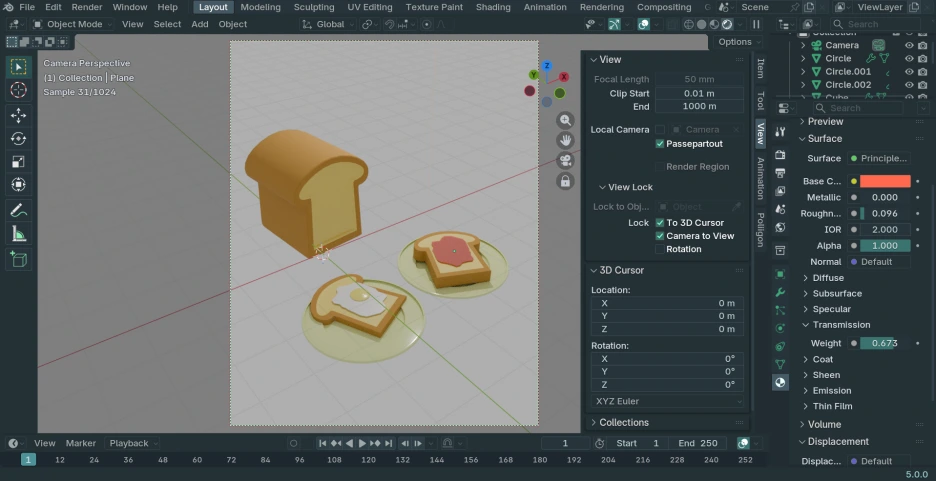Select the 3D Cursor tool
The image size is (936, 481).
coord(19,90)
